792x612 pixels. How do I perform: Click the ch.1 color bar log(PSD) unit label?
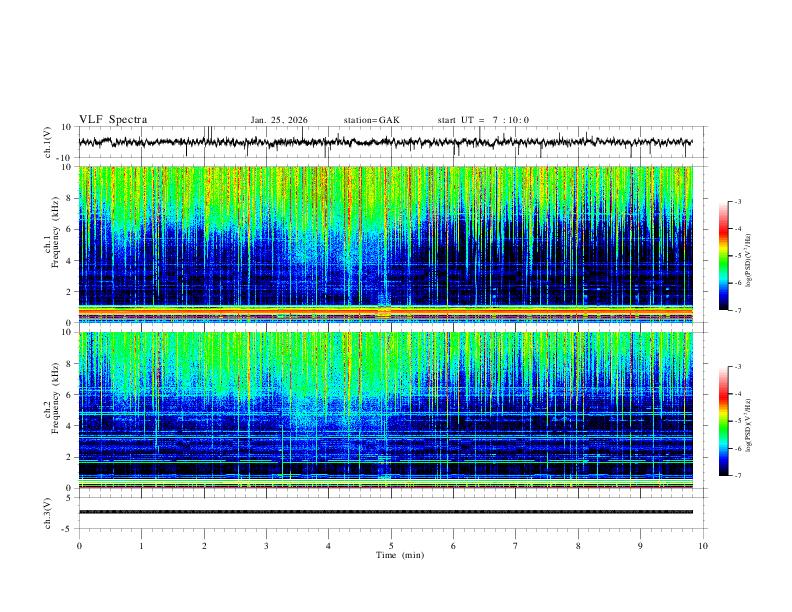tap(748, 261)
